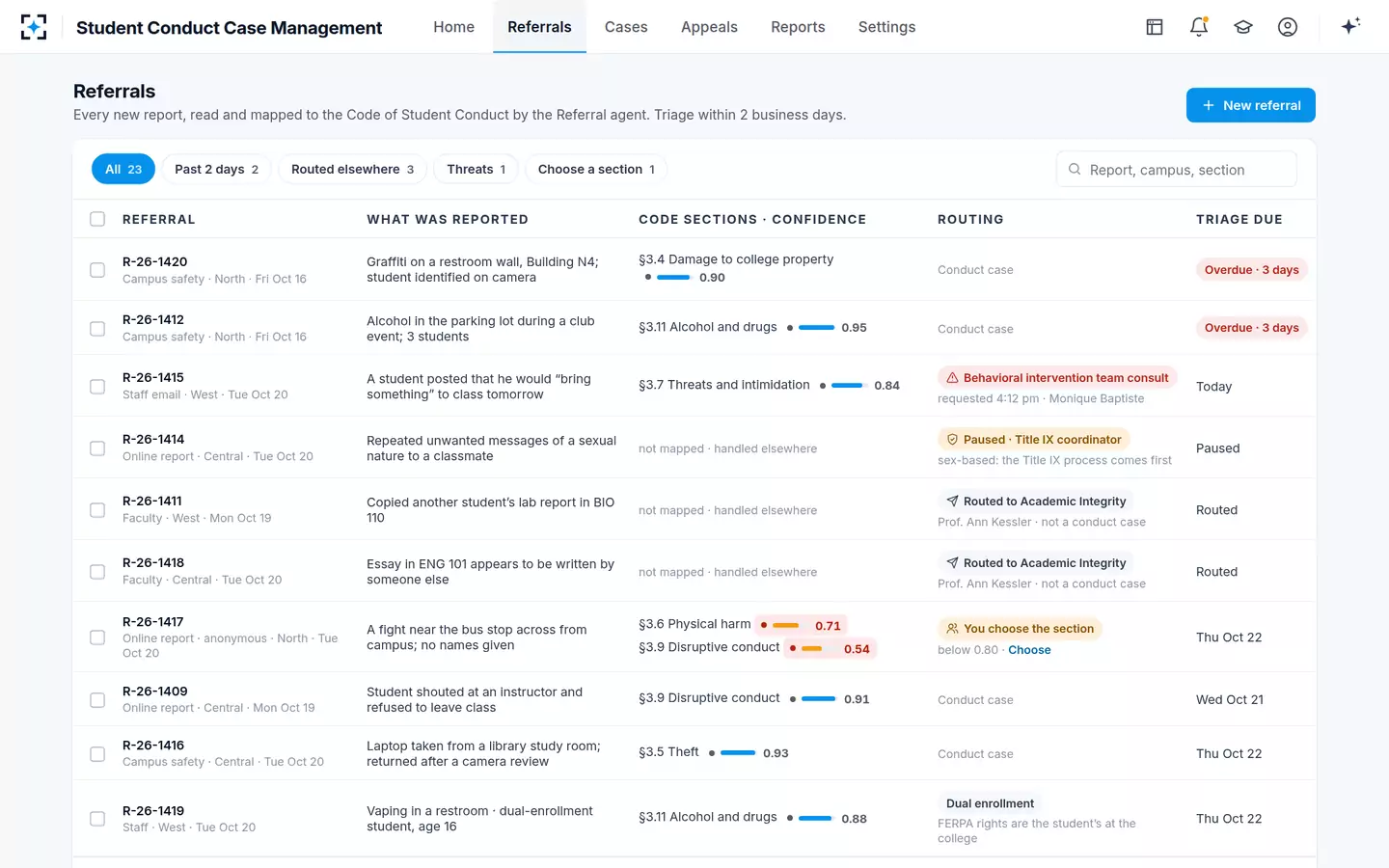1389x868 pixels.
Task: Go to the Home tab
Action: click(x=453, y=27)
